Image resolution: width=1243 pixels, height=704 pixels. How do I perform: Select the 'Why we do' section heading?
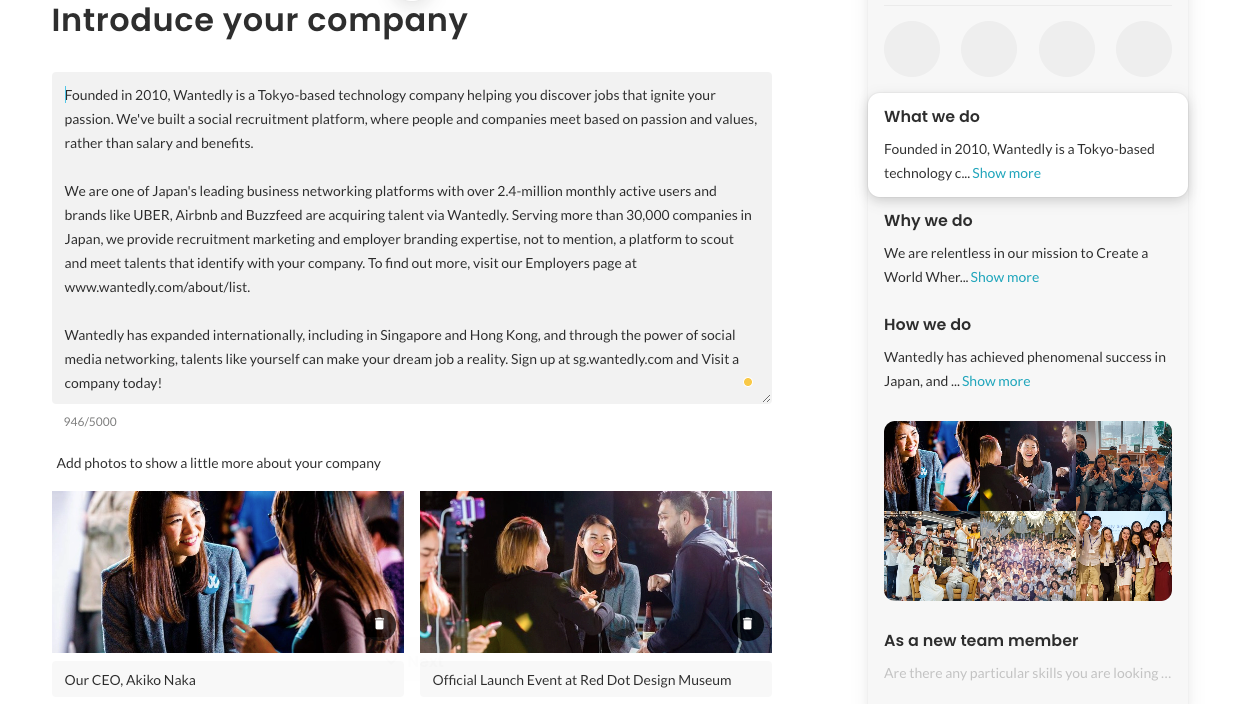pos(928,221)
